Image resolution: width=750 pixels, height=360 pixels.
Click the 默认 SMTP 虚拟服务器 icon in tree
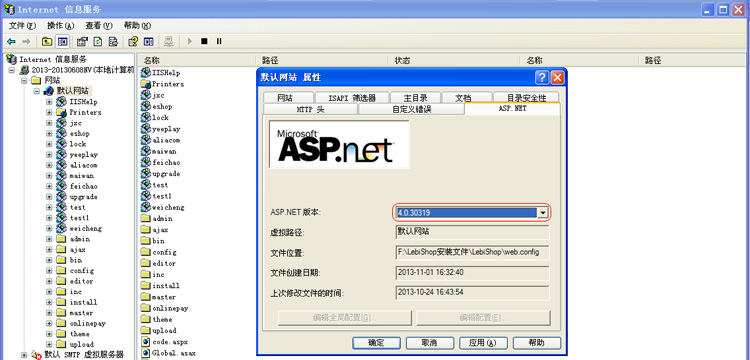tap(36, 355)
